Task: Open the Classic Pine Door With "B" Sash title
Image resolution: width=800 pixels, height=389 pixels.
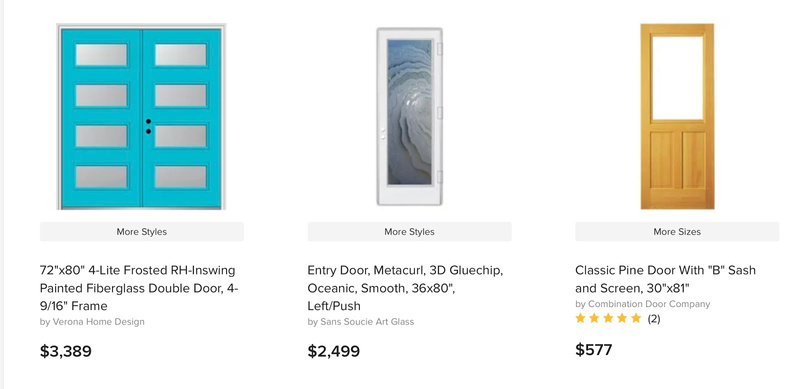Action: 665,279
